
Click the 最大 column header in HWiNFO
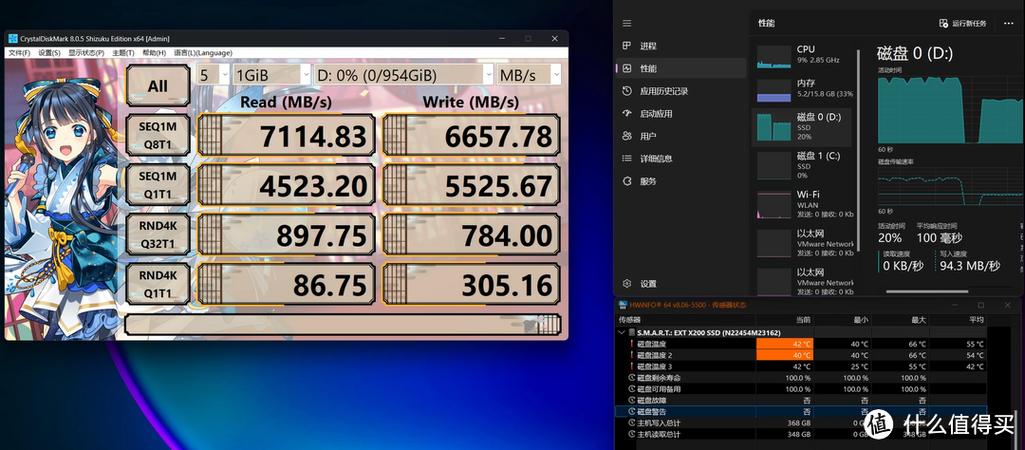coord(901,320)
